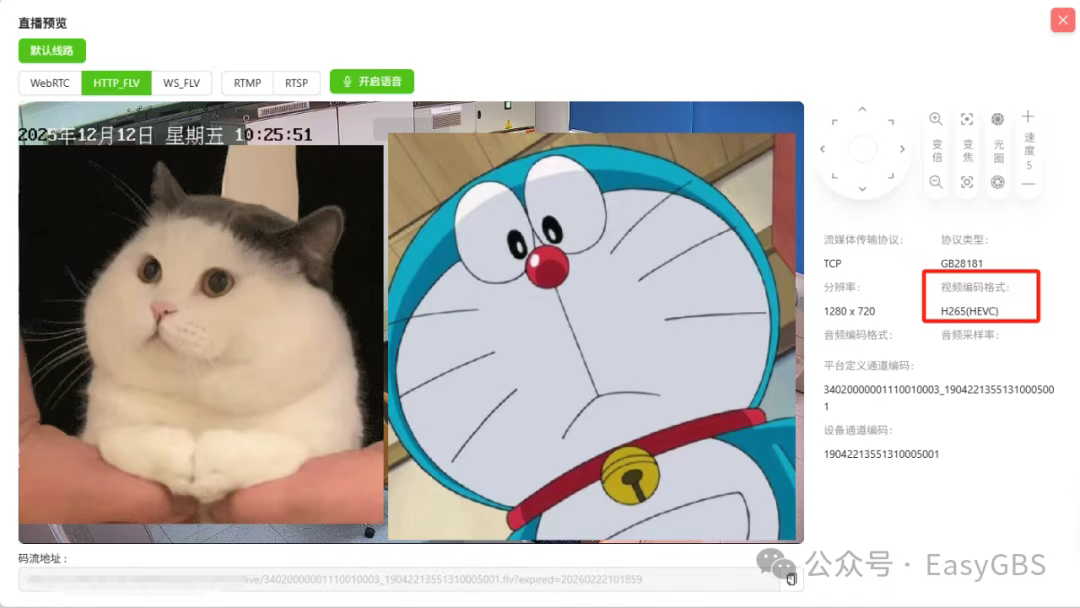Decrease PTZ speed with minus
Viewport: 1080px width, 608px height.
click(x=1028, y=184)
